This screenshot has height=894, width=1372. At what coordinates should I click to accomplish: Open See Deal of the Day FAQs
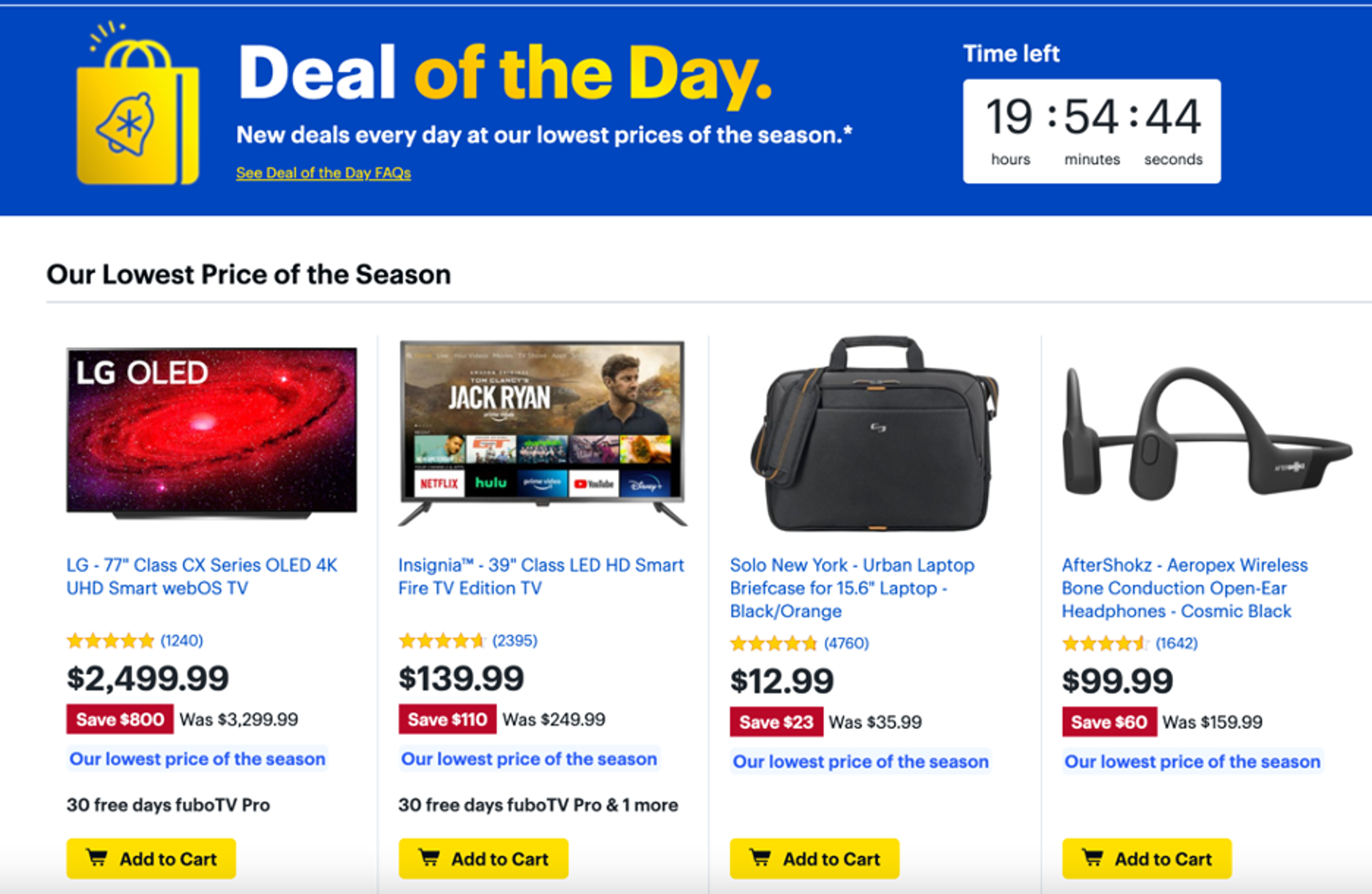(323, 173)
